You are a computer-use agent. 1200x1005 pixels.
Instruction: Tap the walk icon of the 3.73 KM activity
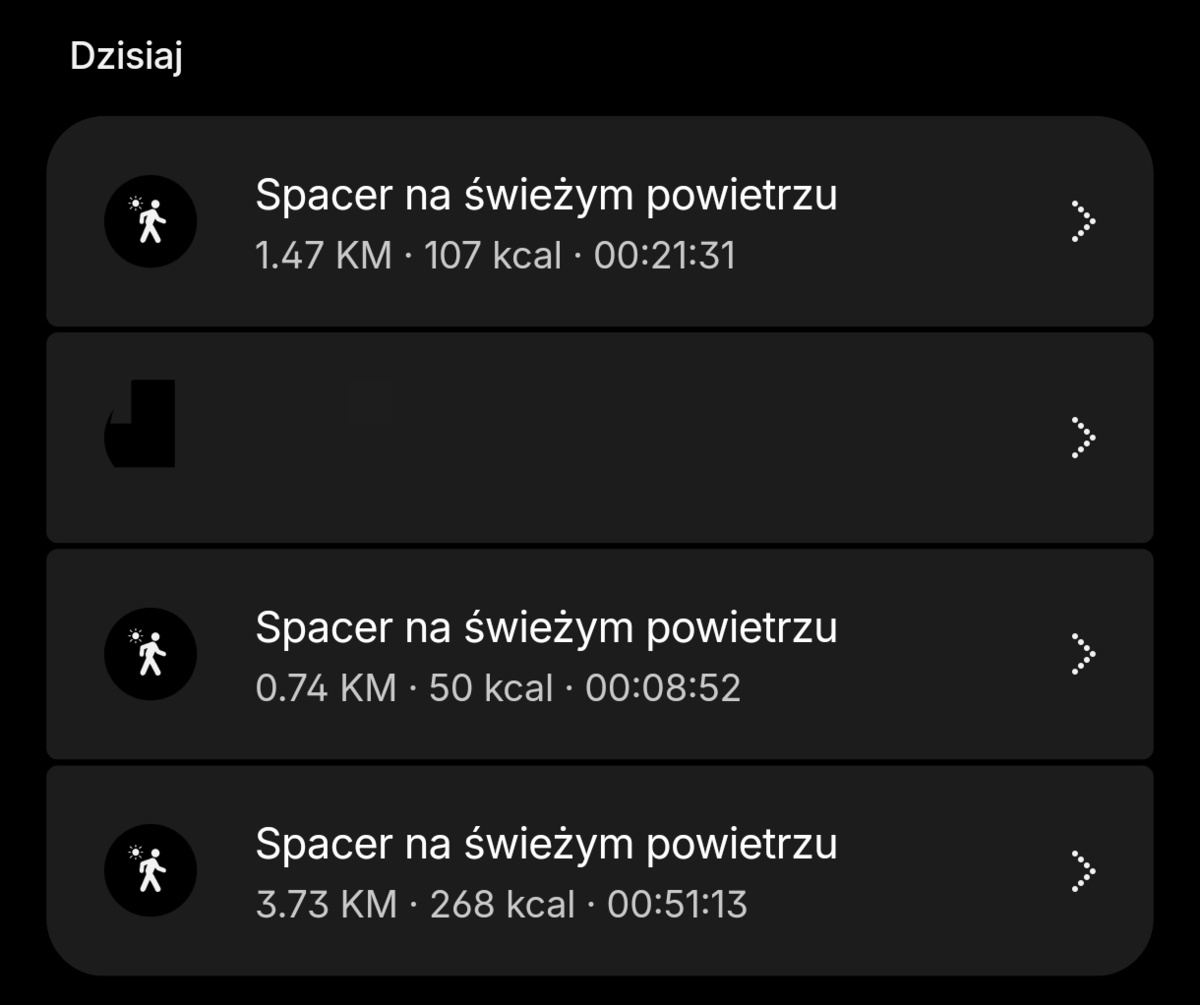pos(150,869)
